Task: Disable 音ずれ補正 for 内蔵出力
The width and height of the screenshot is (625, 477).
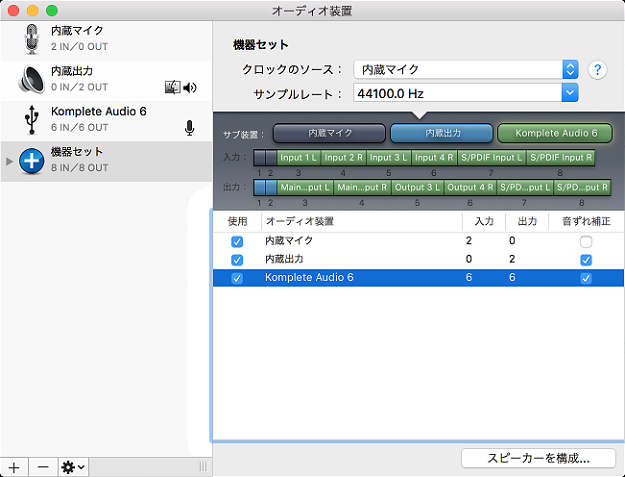Action: (x=586, y=260)
